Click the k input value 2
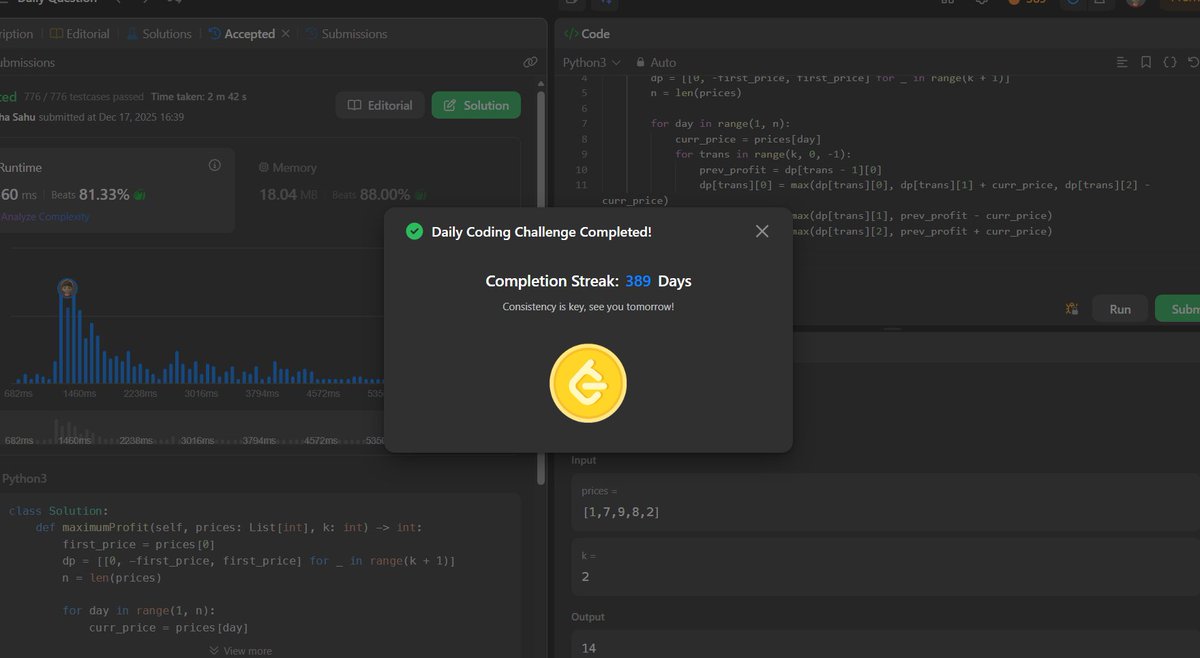The width and height of the screenshot is (1200, 658). (x=588, y=577)
